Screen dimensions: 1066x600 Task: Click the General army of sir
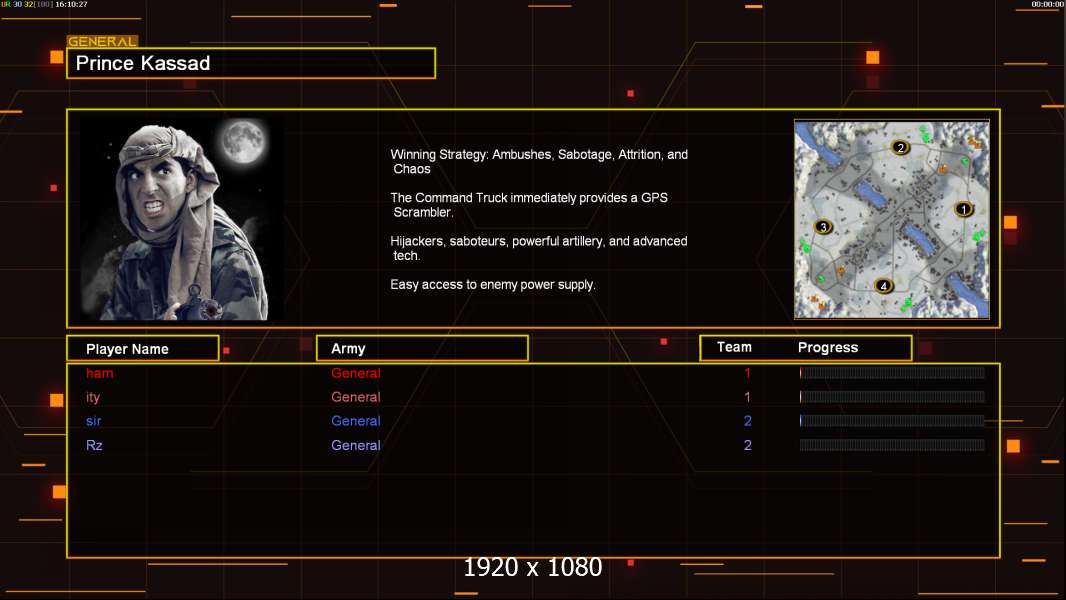[356, 421]
